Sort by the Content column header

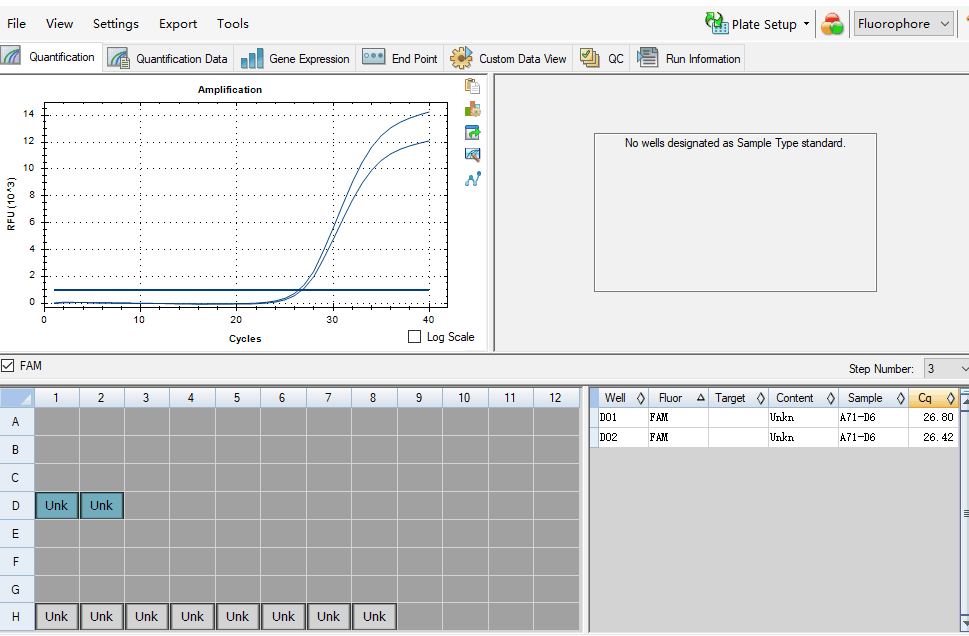tap(803, 398)
